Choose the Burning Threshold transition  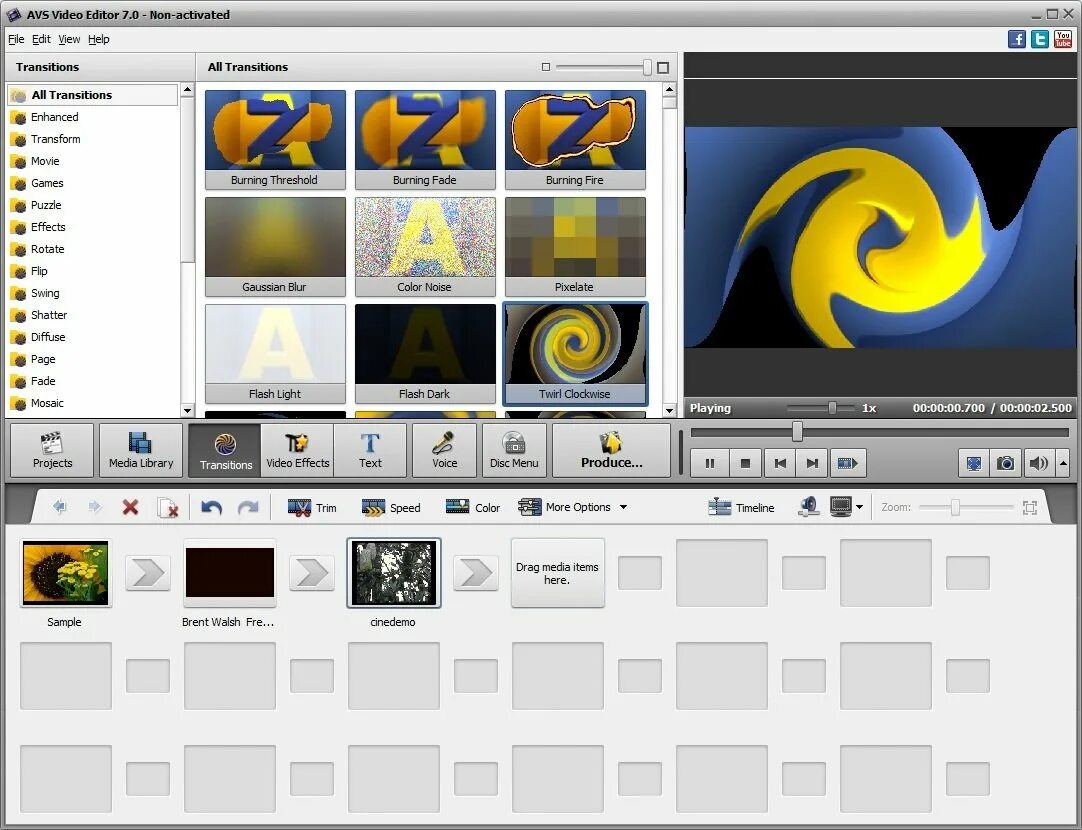point(275,139)
